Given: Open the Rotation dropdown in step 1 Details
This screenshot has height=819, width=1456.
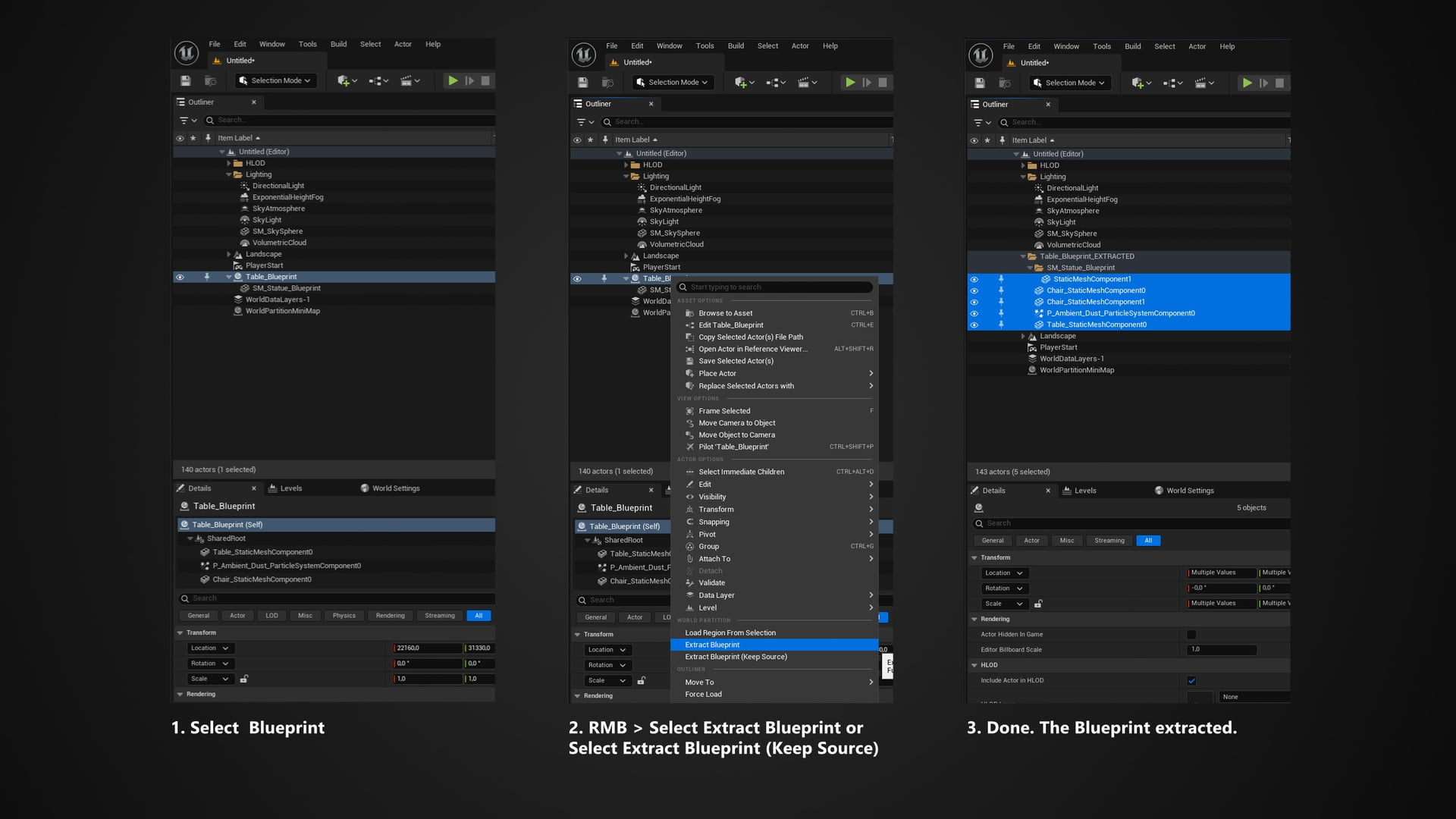Looking at the screenshot, I should click(x=210, y=664).
